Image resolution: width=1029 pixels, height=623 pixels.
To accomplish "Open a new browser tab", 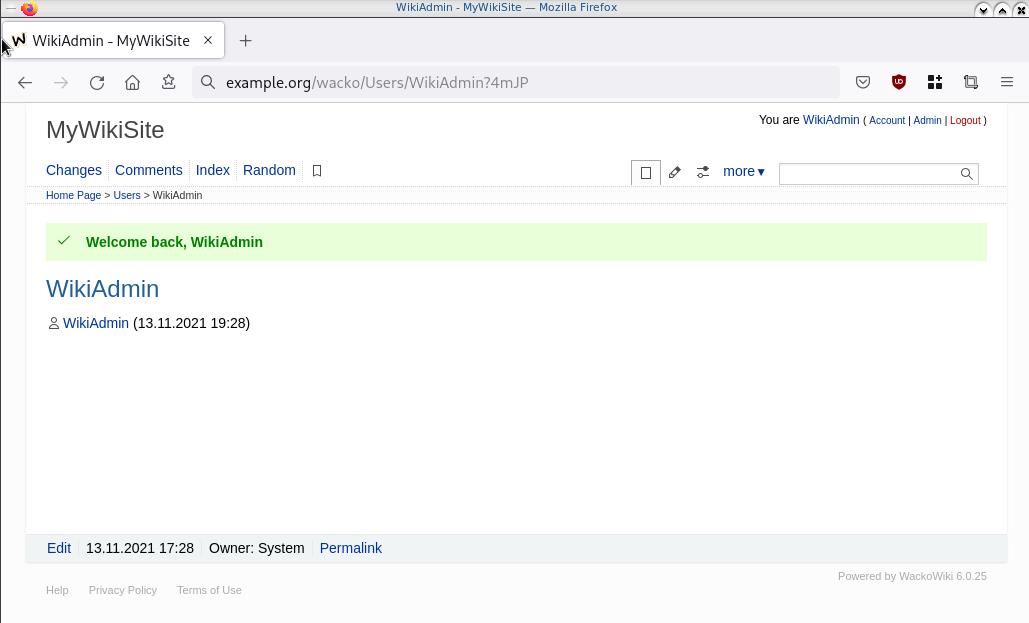I will [245, 41].
